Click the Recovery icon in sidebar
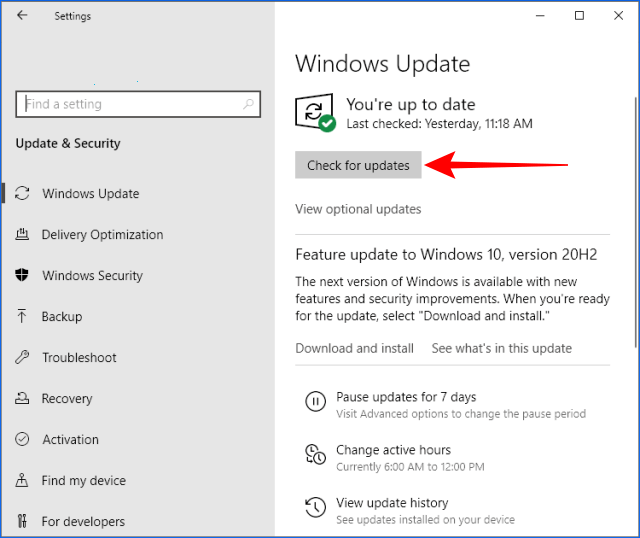The width and height of the screenshot is (640, 538). point(22,398)
